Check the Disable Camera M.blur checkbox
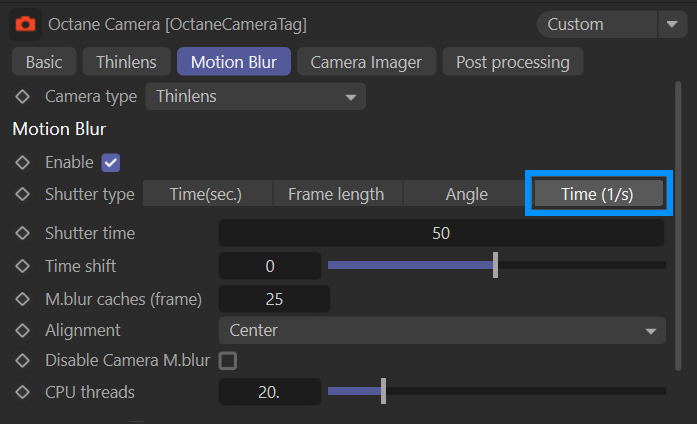This screenshot has width=697, height=424. point(228,361)
